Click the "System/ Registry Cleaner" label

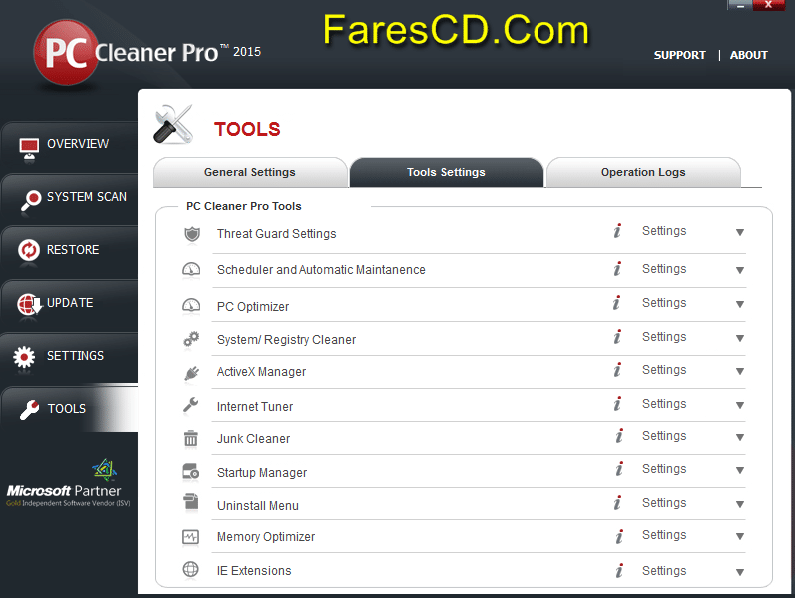coord(286,340)
